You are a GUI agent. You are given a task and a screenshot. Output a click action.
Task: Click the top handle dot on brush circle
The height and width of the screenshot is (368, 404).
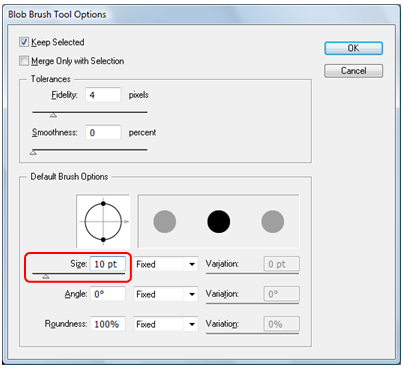click(103, 203)
